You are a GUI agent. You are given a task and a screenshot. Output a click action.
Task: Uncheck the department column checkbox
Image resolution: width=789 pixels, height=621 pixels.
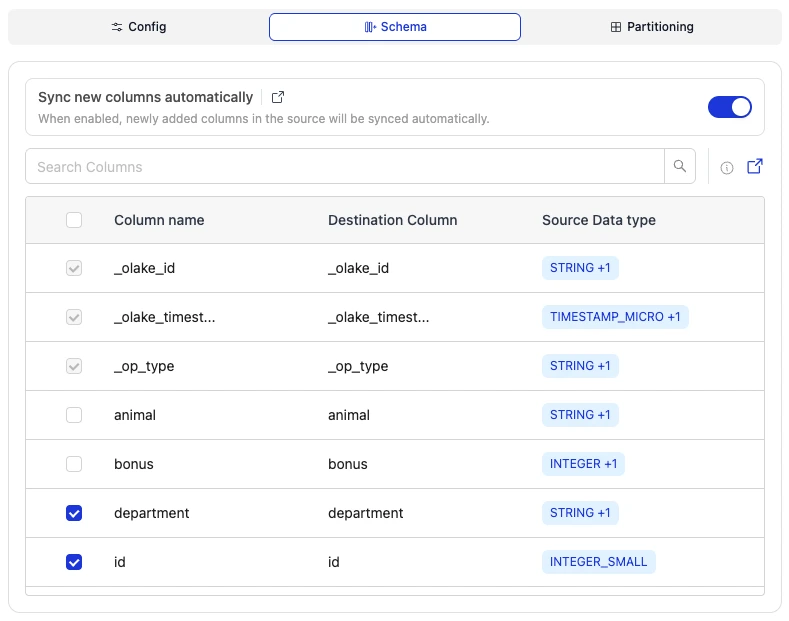pos(74,513)
